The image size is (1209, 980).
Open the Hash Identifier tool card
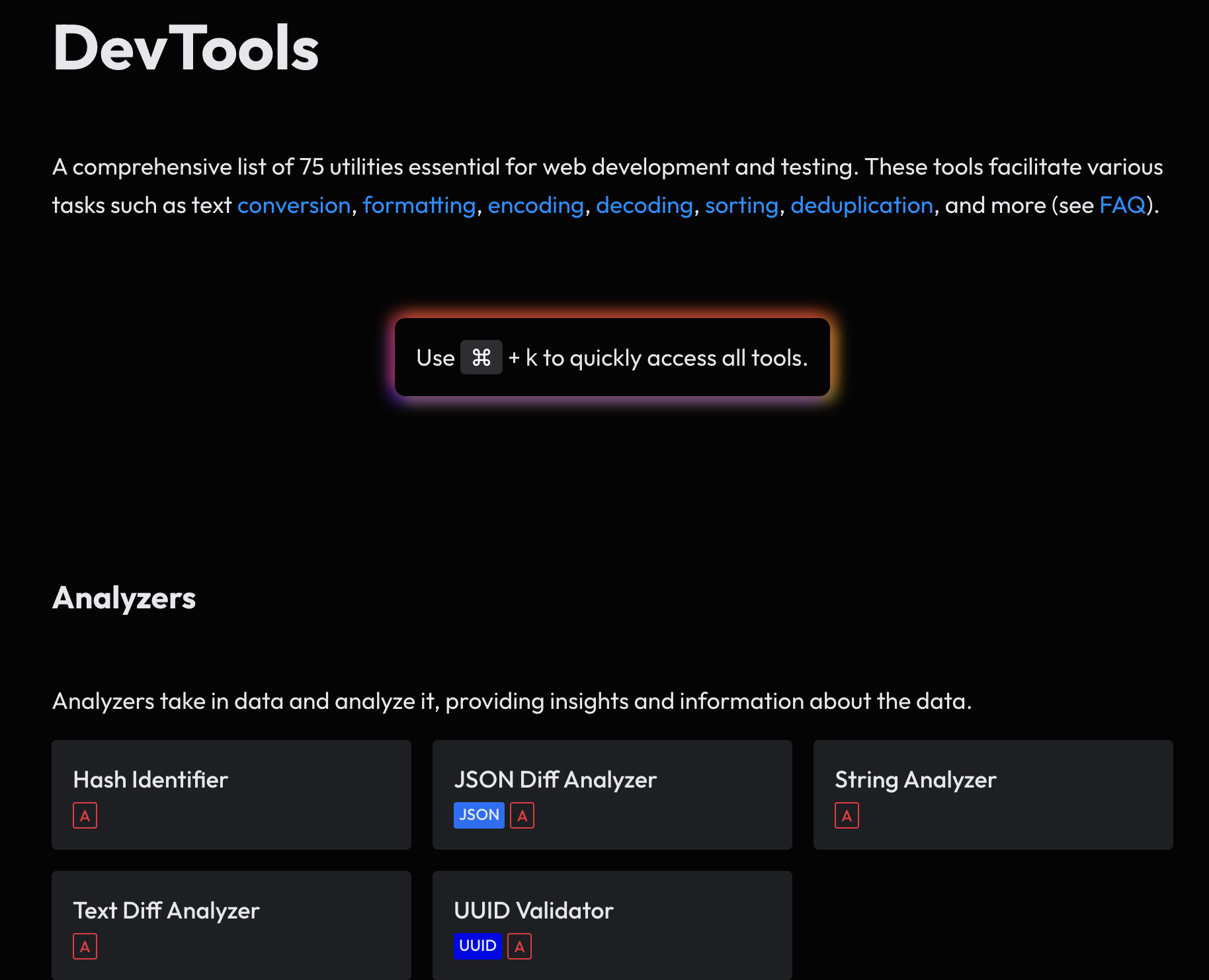point(231,795)
